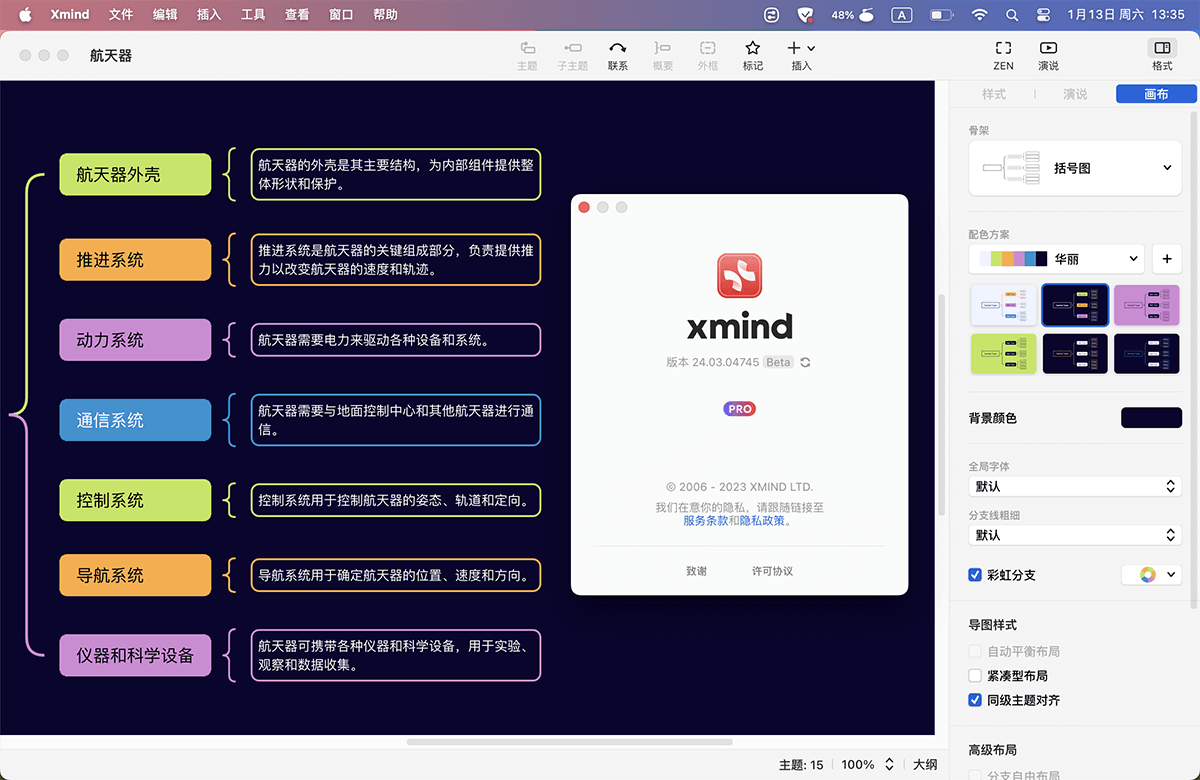This screenshot has width=1200, height=780.
Task: Select the 通信系统 topic
Action: 135,421
